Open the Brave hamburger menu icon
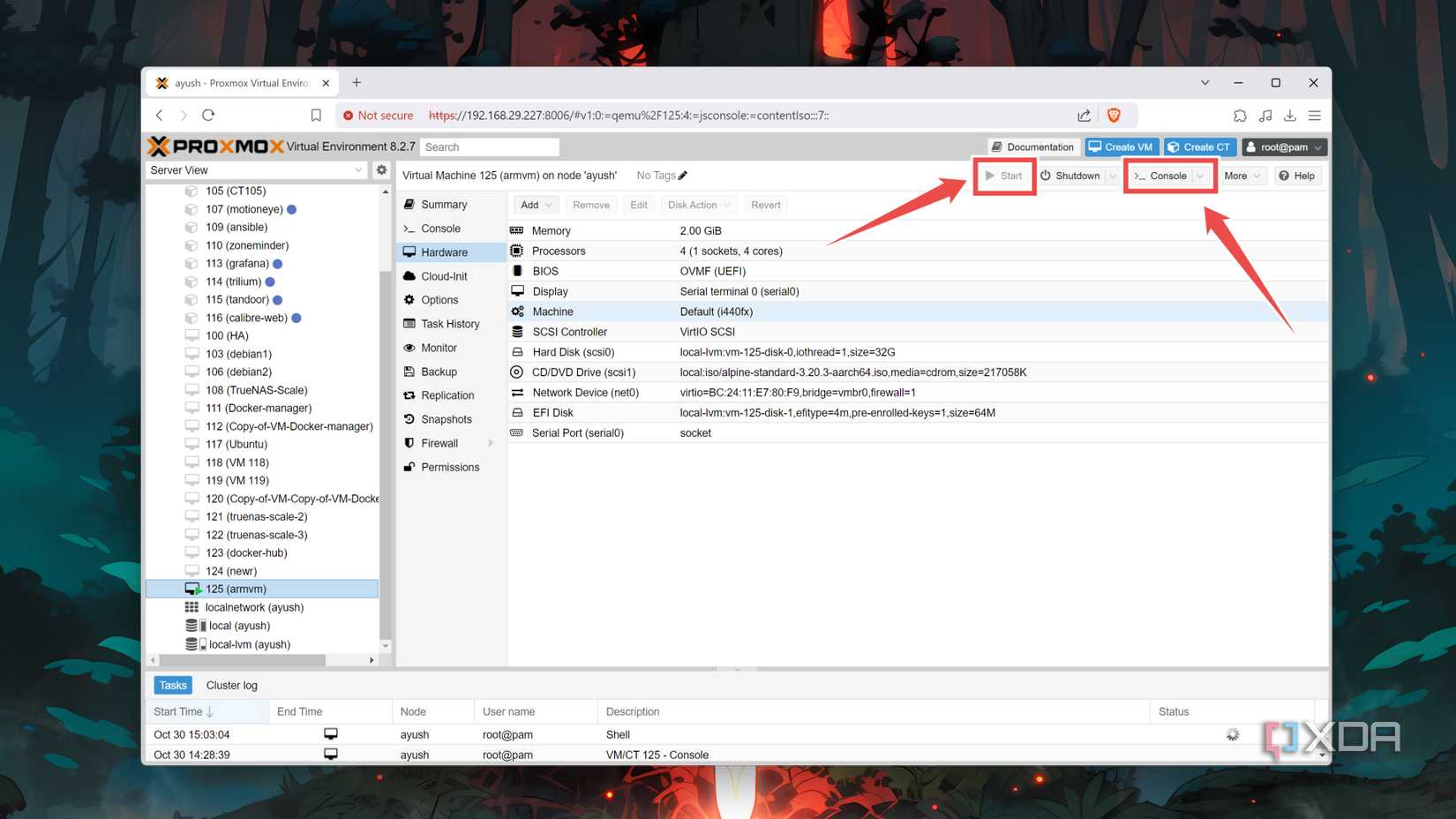Viewport: 1456px width, 819px height. click(x=1315, y=116)
